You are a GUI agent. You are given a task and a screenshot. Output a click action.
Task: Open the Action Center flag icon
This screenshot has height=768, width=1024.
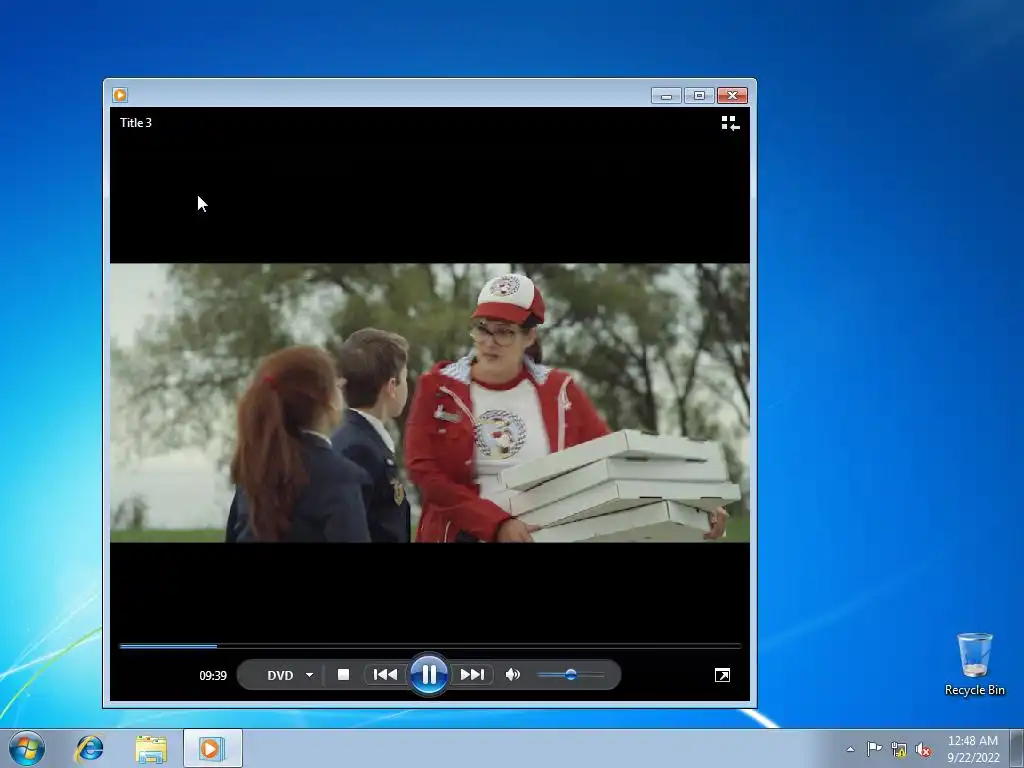pyautogui.click(x=874, y=749)
